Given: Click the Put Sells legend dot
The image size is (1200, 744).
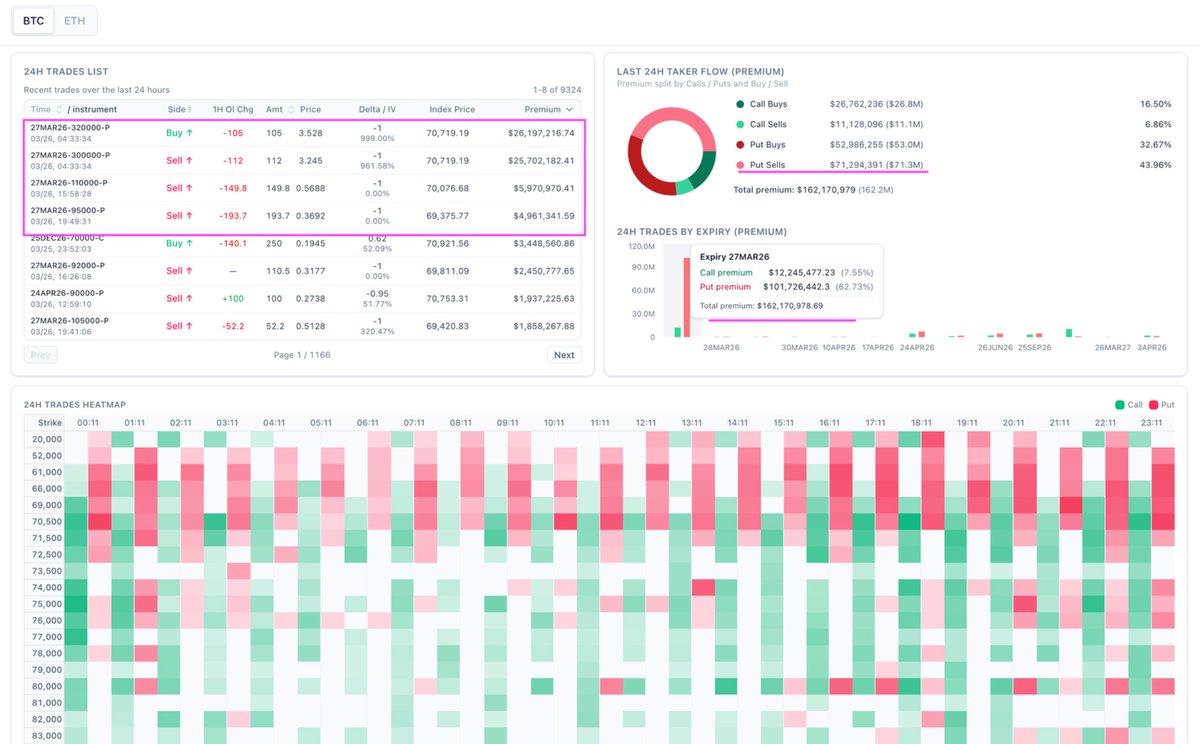Looking at the screenshot, I should 740,164.
